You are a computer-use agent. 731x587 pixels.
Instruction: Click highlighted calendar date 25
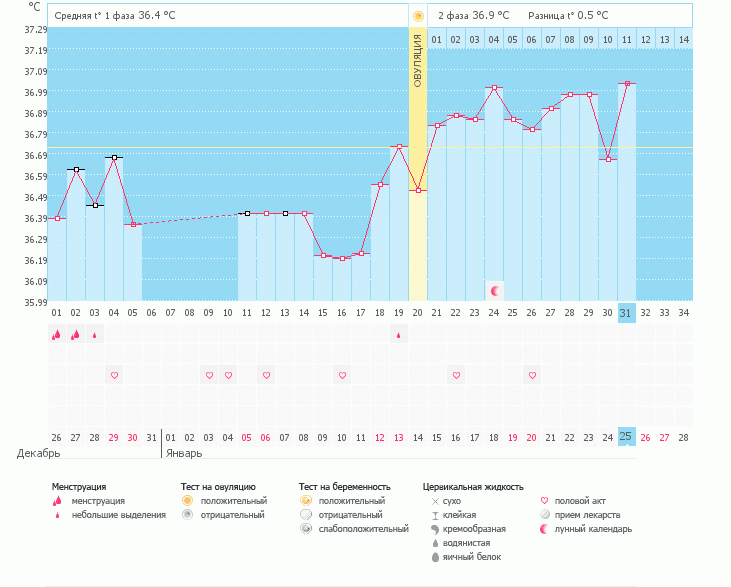[x=627, y=437]
